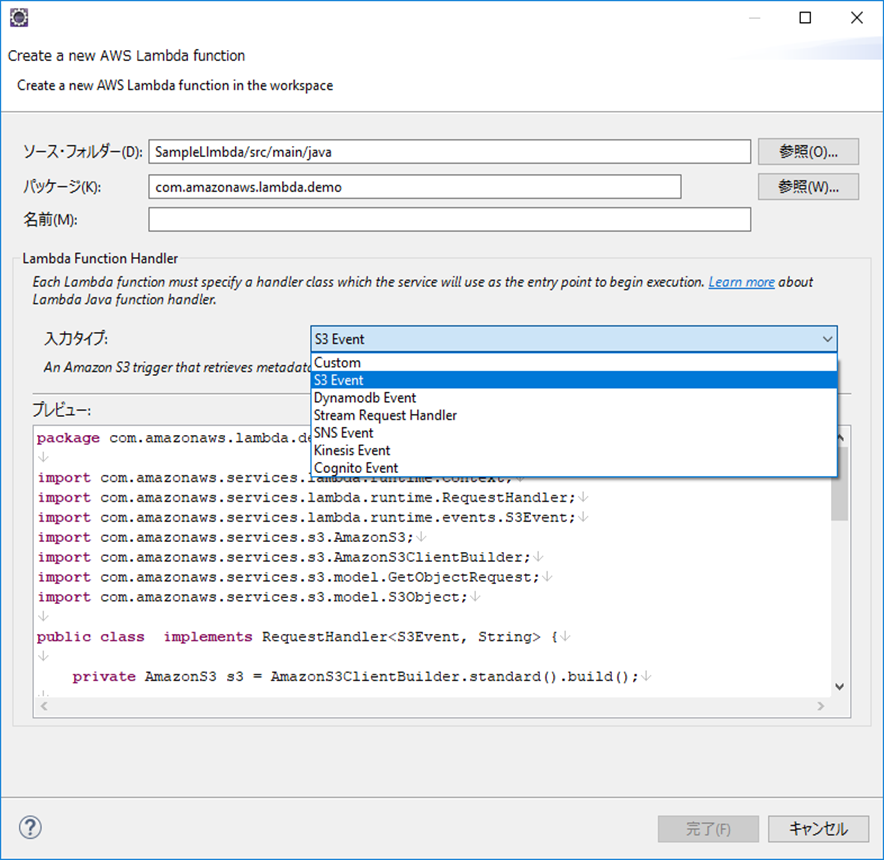Image resolution: width=884 pixels, height=860 pixels.
Task: Pick Dynamodb Event from the list
Action: [574, 398]
